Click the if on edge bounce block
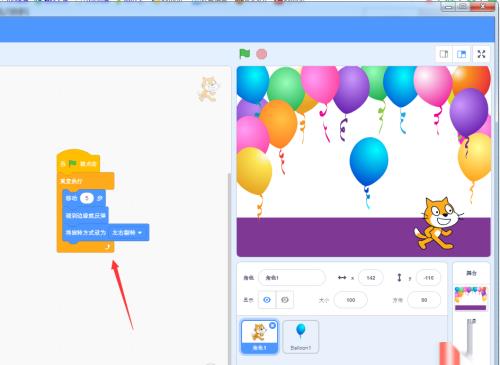 pyautogui.click(x=85, y=215)
